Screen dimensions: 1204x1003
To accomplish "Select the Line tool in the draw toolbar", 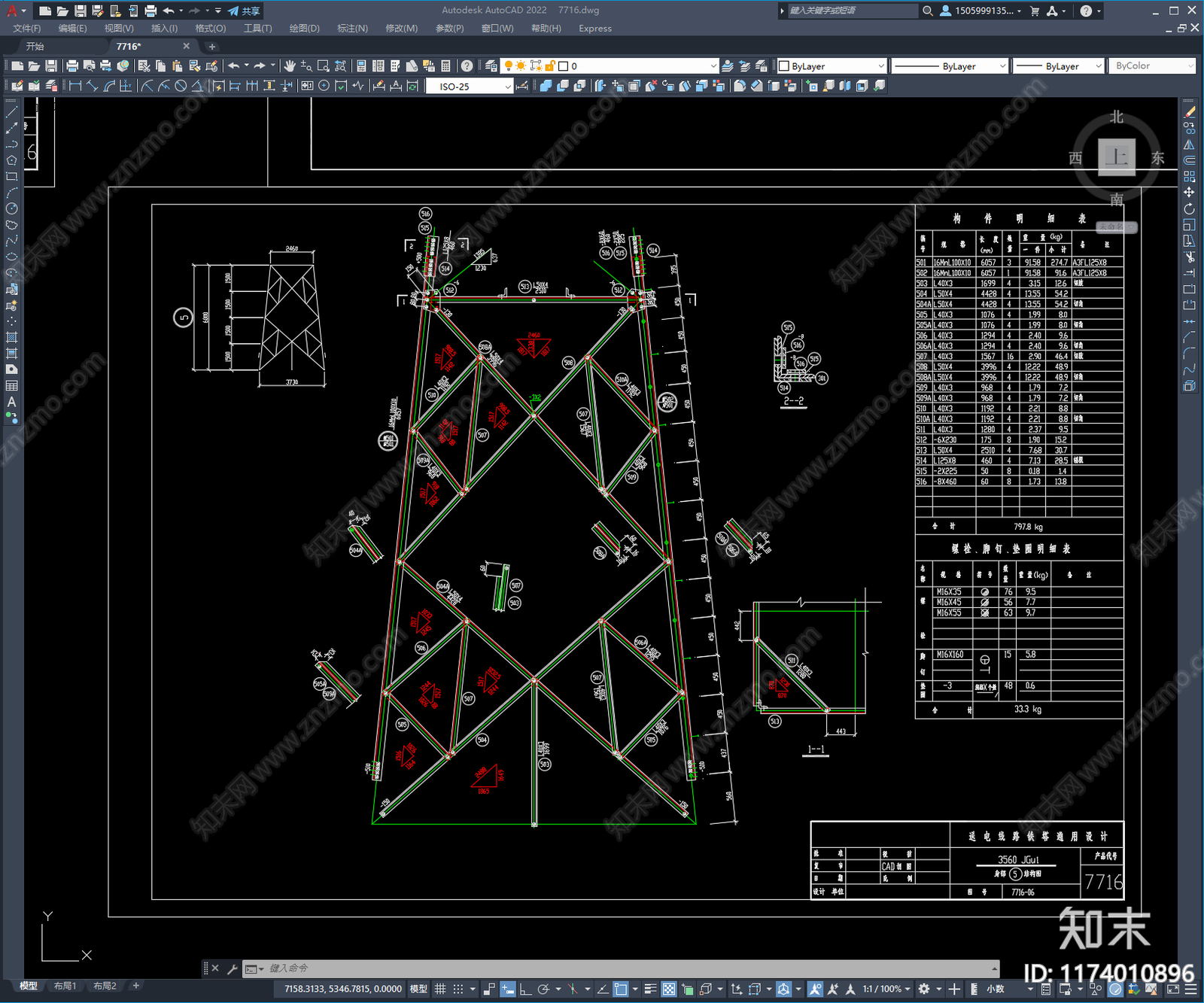I will click(x=11, y=111).
